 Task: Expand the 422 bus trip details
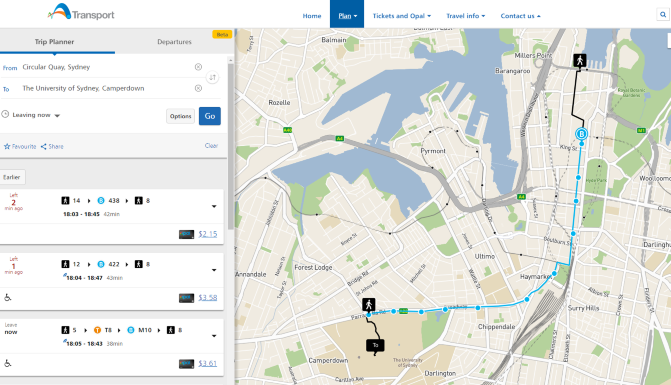(214, 270)
